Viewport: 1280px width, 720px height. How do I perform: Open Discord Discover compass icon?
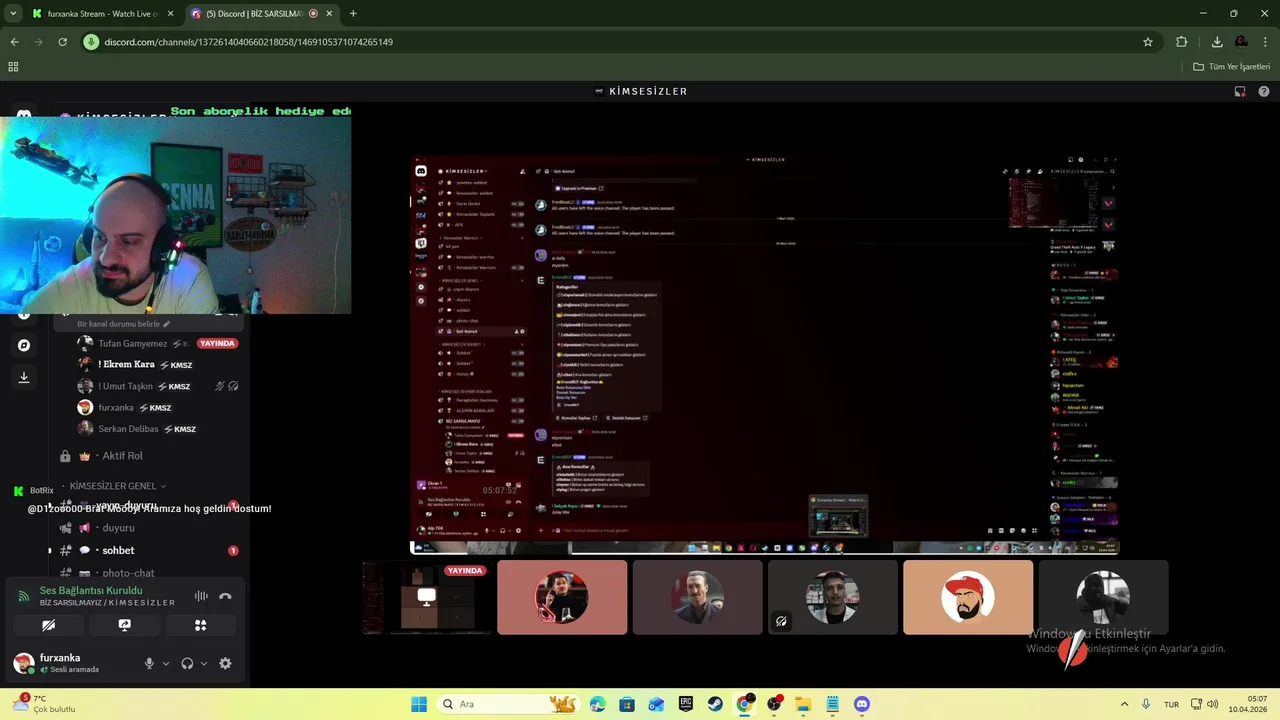[24, 345]
